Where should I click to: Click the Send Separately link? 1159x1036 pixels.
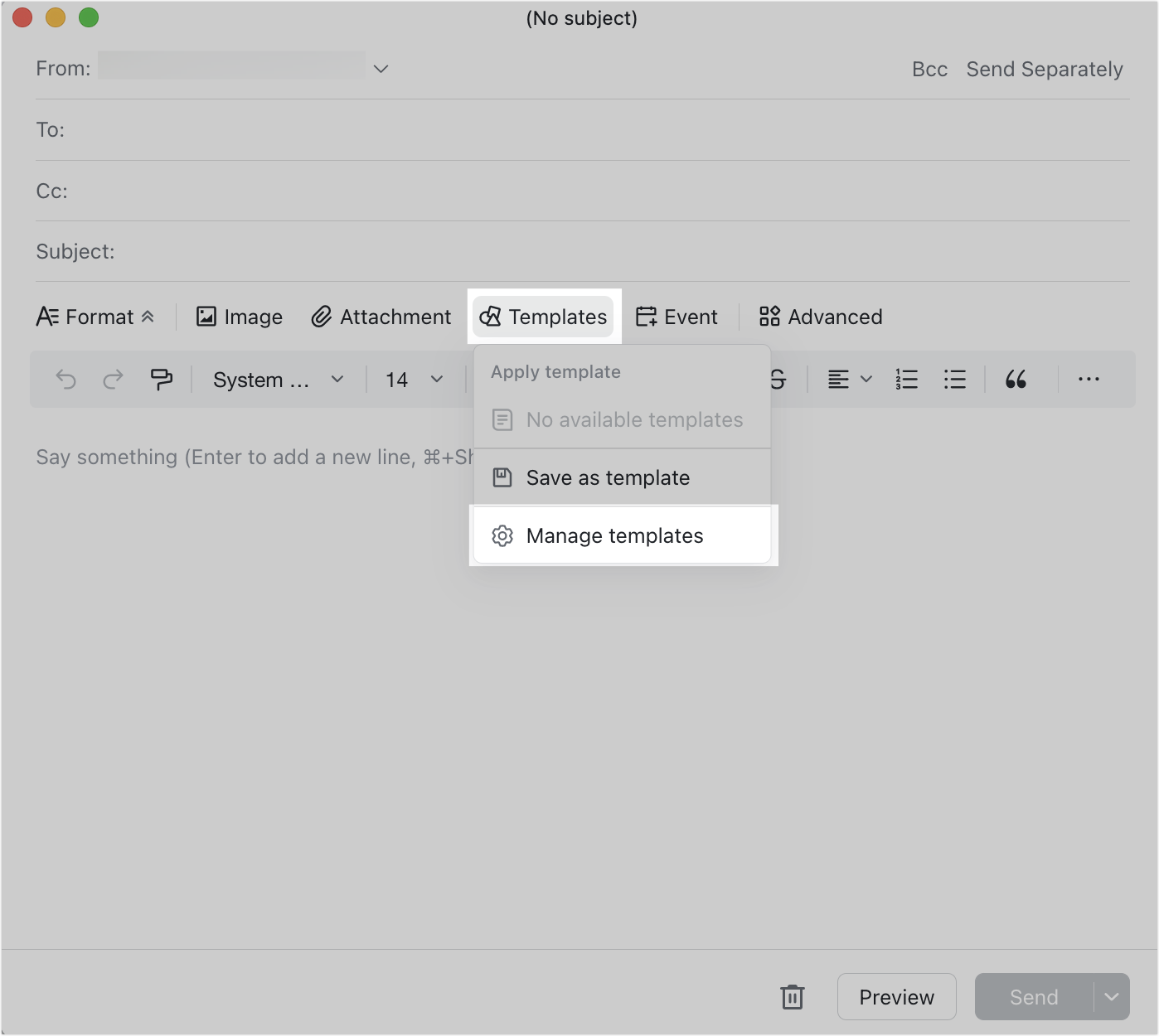(x=1045, y=69)
